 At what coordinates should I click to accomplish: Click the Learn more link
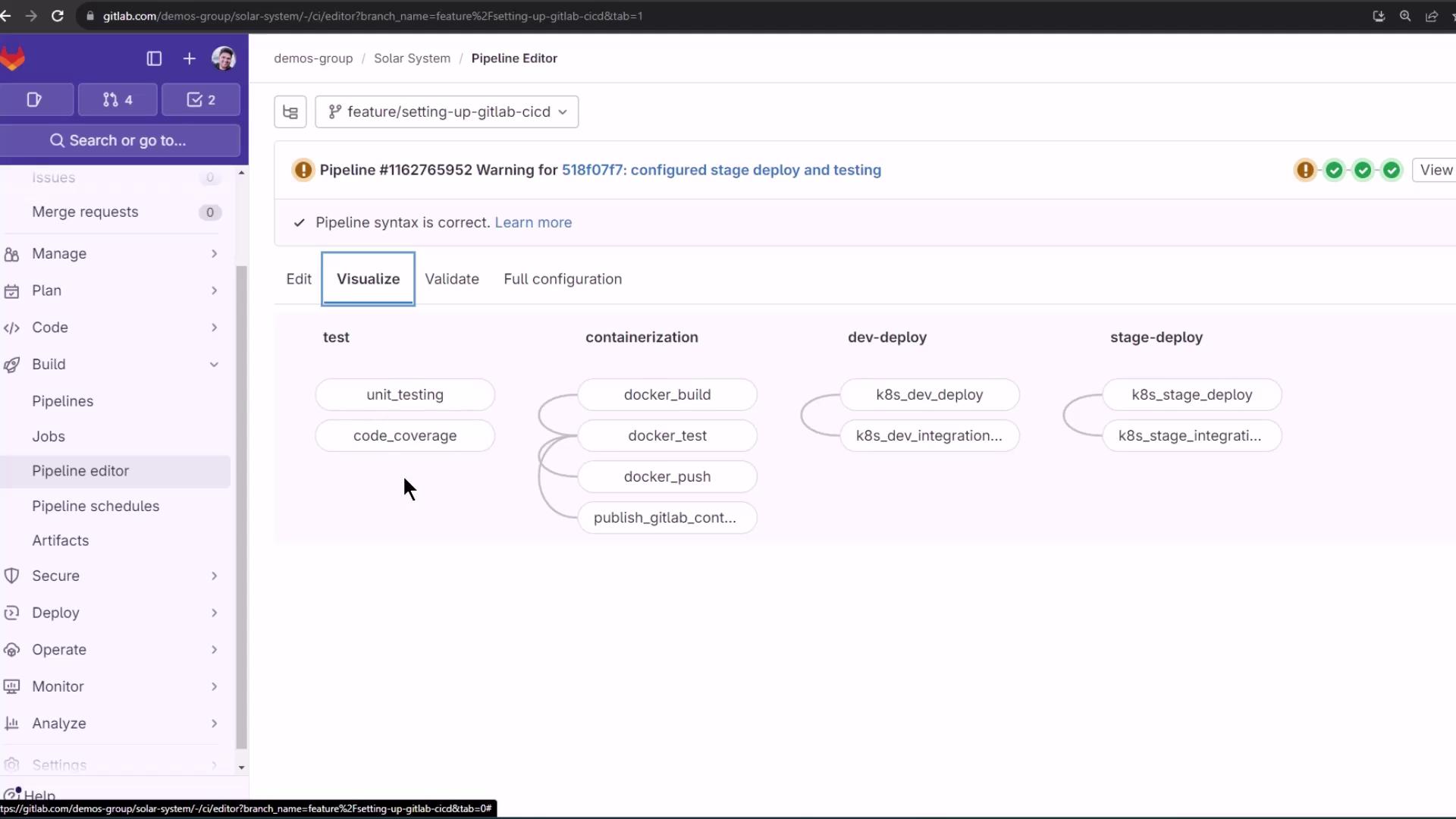click(533, 222)
